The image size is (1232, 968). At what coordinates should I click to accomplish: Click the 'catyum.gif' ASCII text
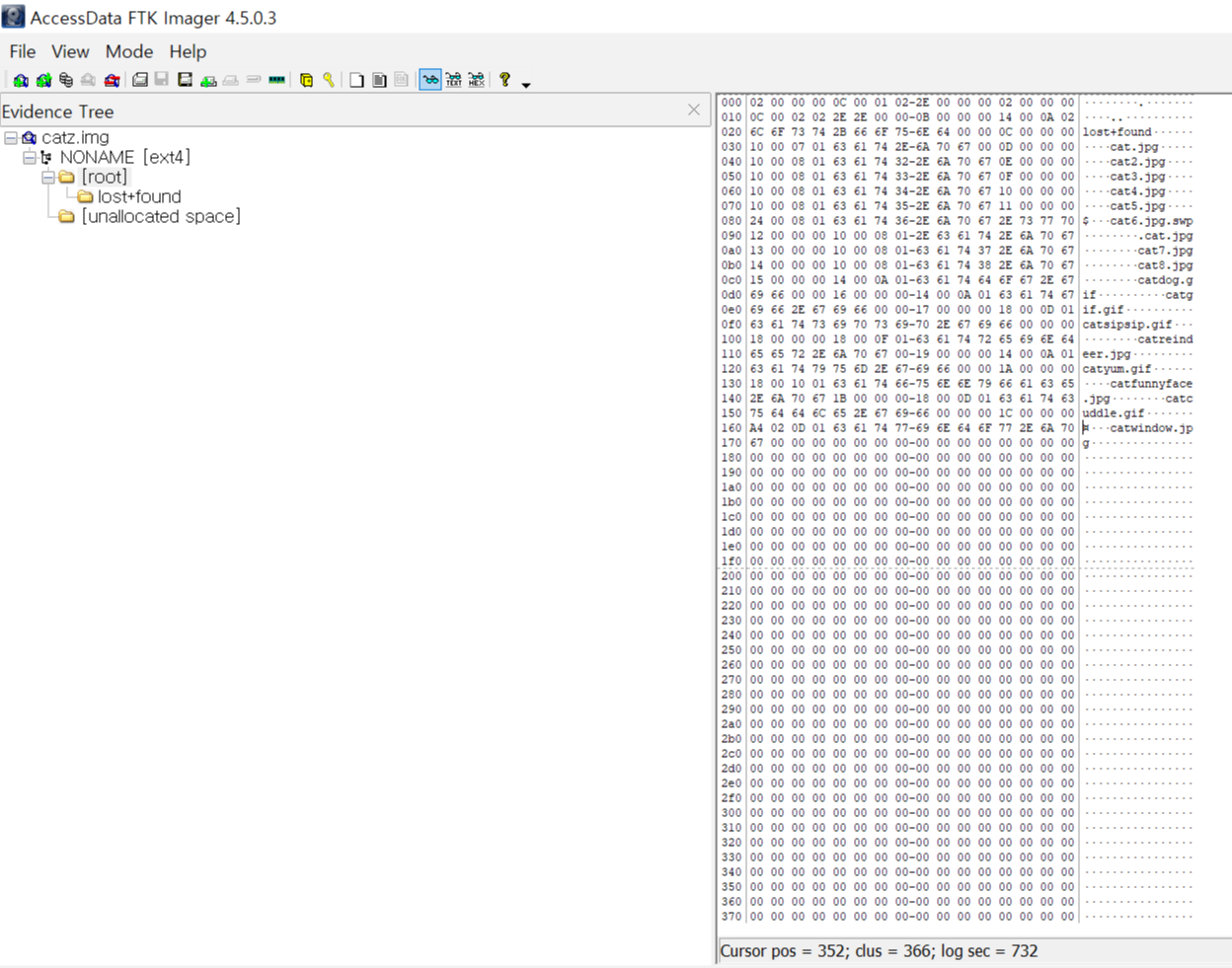point(1116,369)
